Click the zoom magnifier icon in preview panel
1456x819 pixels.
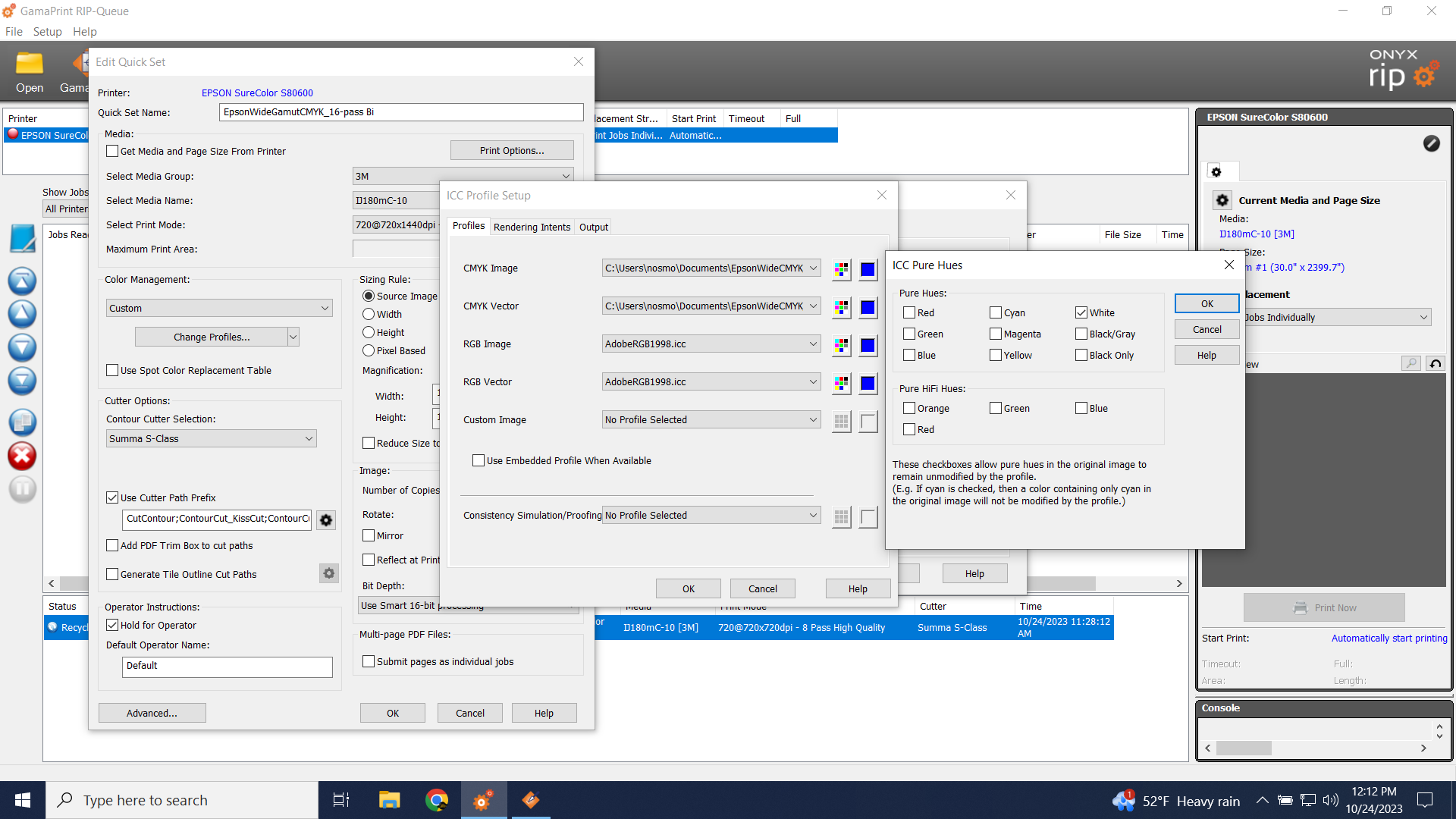[1411, 364]
